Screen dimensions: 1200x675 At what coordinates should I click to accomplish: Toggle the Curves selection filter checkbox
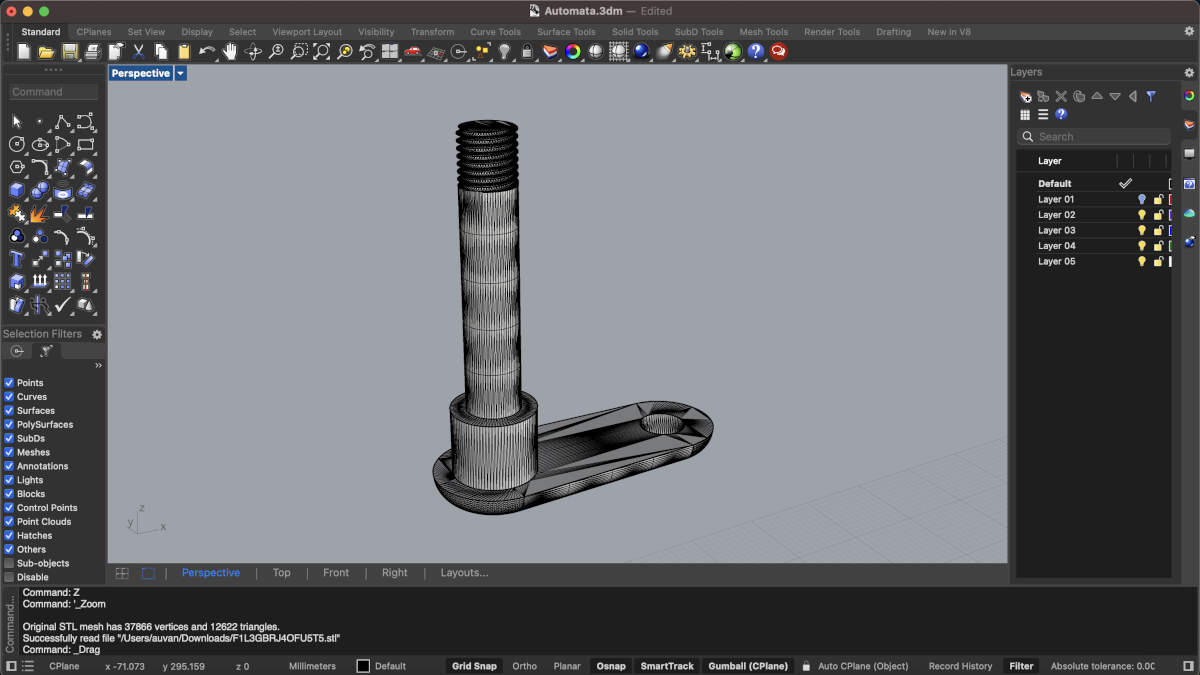tap(9, 397)
